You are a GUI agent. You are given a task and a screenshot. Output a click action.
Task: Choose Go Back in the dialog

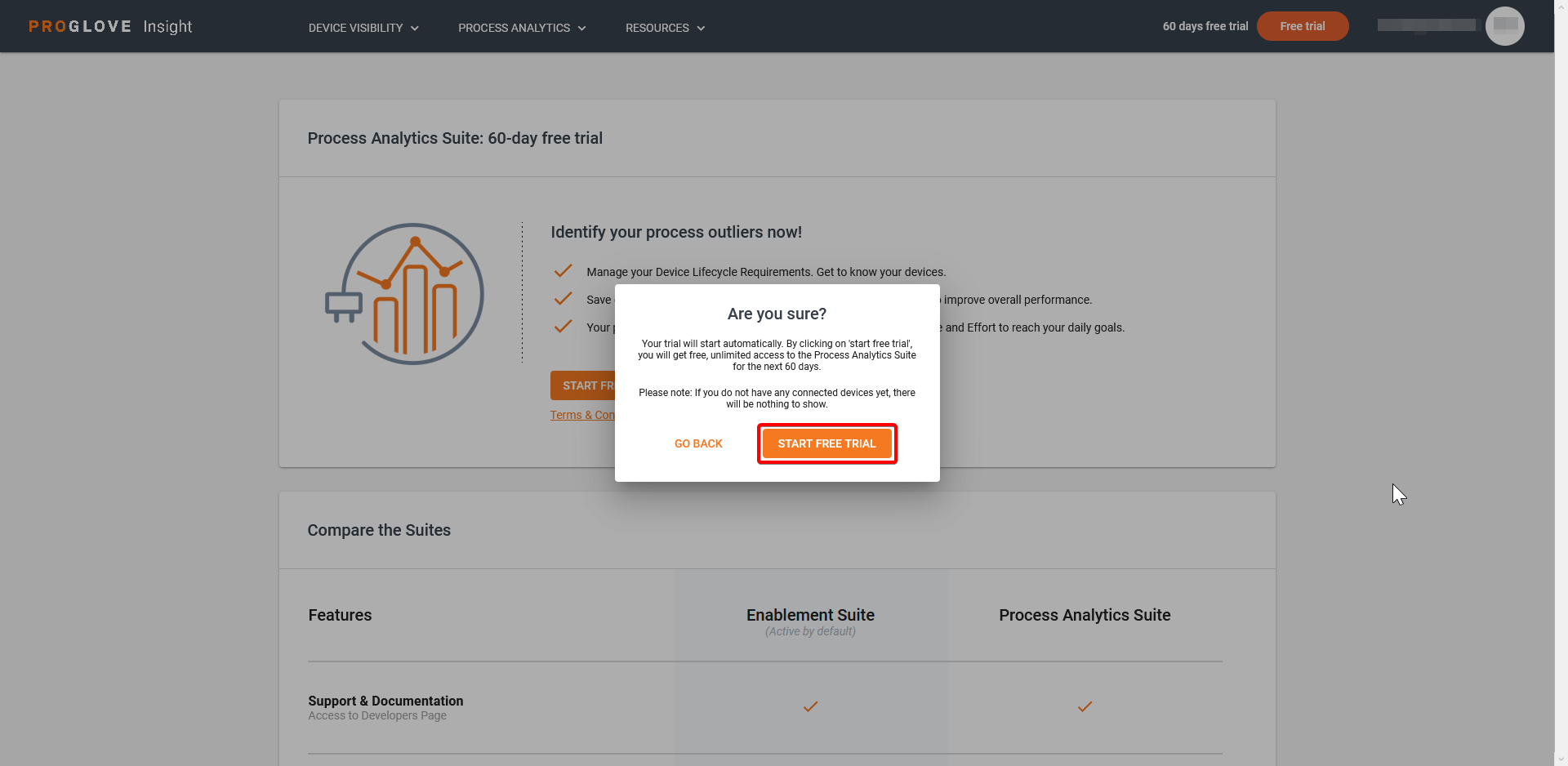click(698, 443)
